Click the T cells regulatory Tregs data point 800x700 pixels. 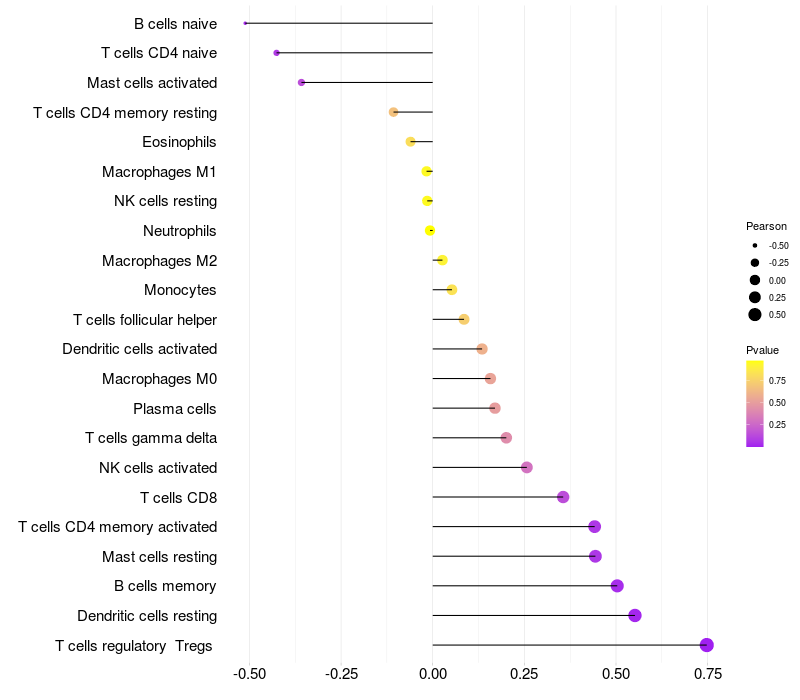coord(706,645)
